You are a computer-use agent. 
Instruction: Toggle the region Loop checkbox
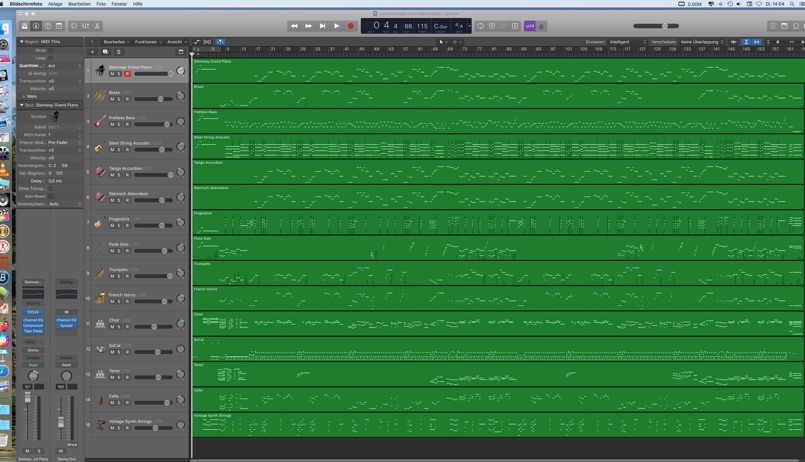50,58
